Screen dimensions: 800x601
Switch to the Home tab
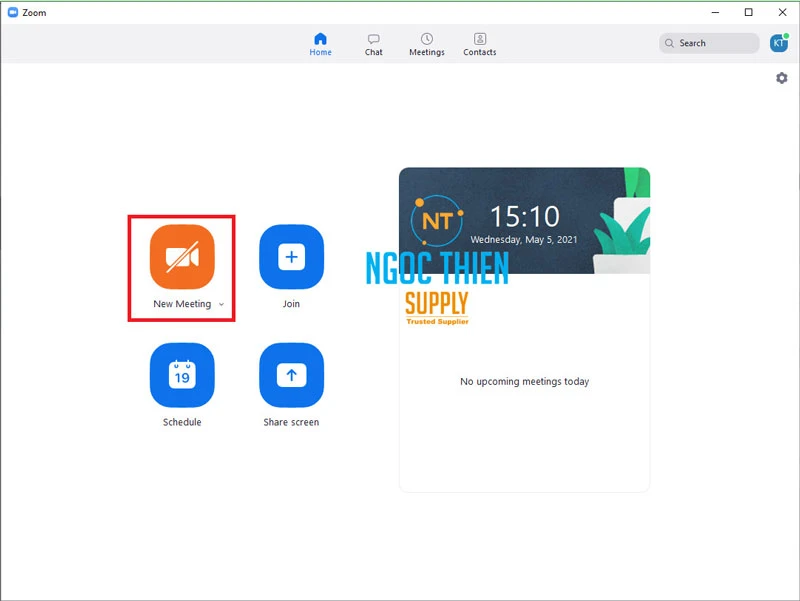(x=320, y=44)
